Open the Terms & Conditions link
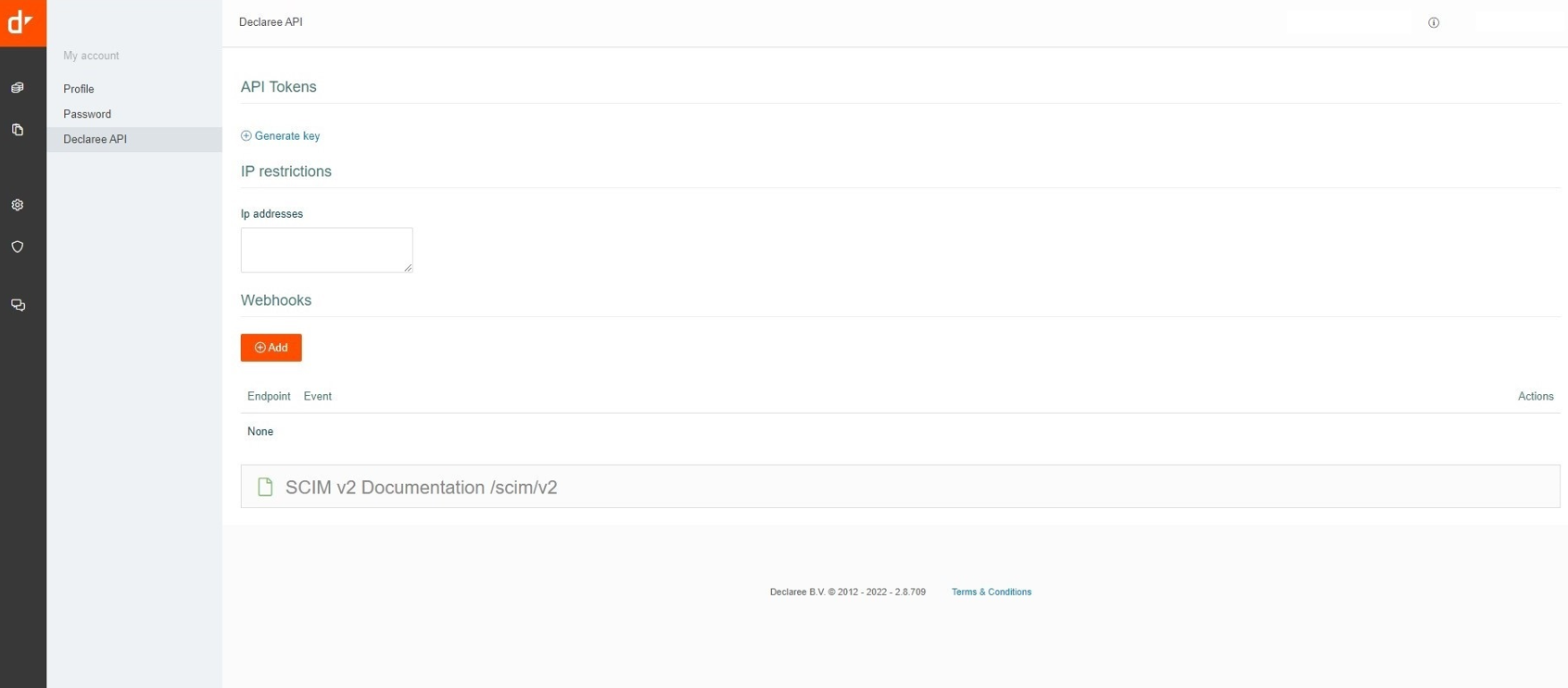1568x688 pixels. pos(991,592)
